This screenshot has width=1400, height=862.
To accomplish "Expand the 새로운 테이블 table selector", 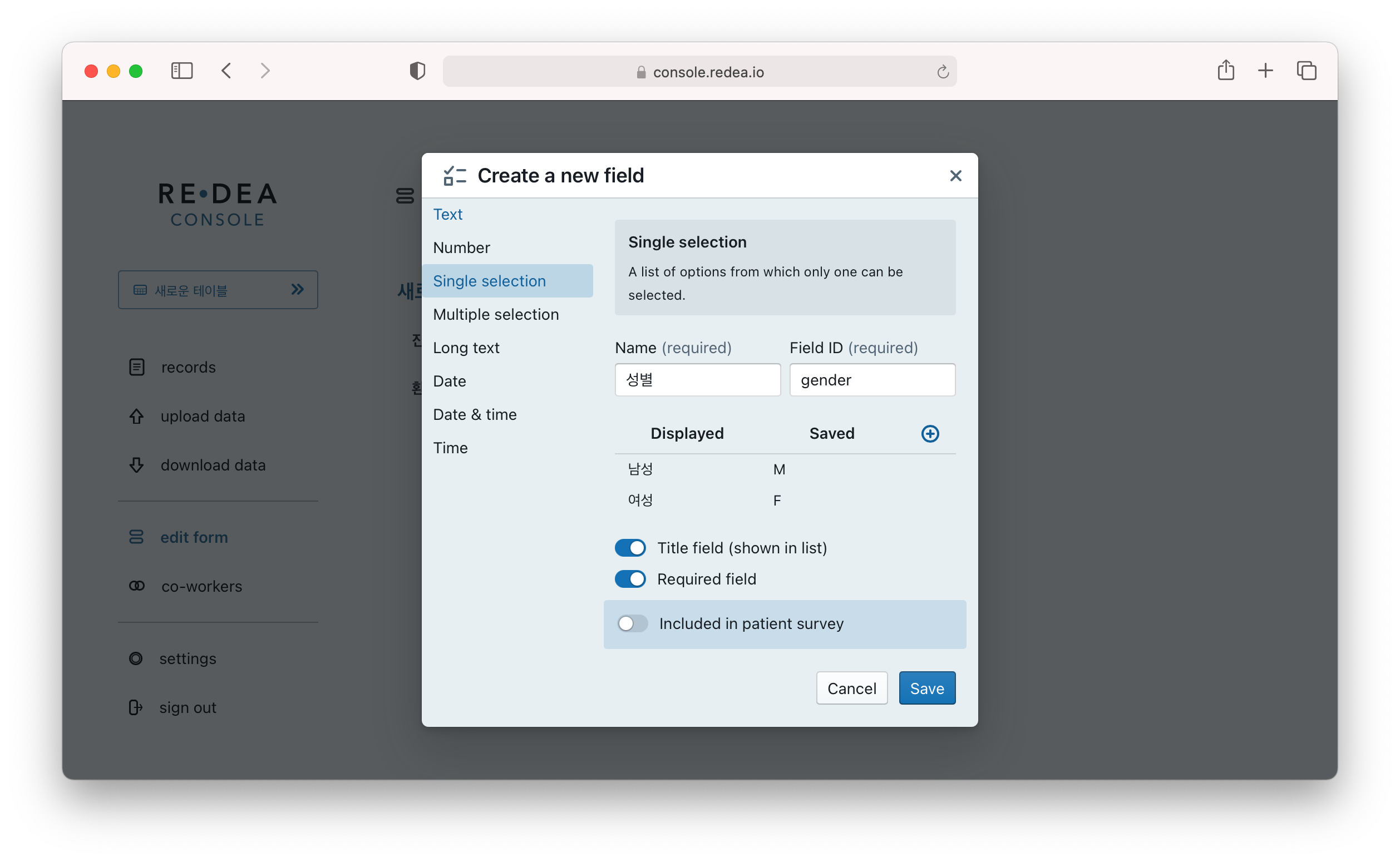I will pos(218,290).
